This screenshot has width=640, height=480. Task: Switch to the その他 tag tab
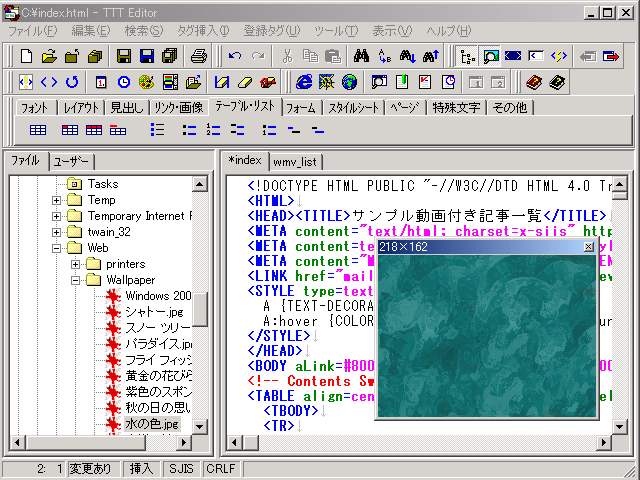click(510, 108)
